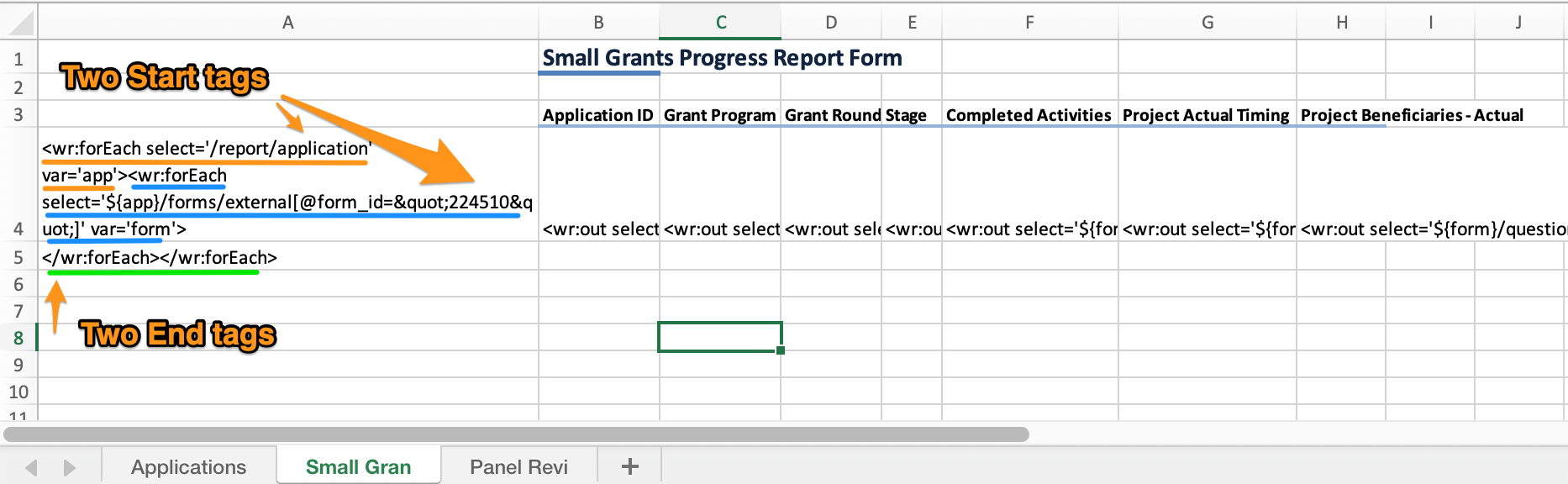Select column C header

coord(720,23)
